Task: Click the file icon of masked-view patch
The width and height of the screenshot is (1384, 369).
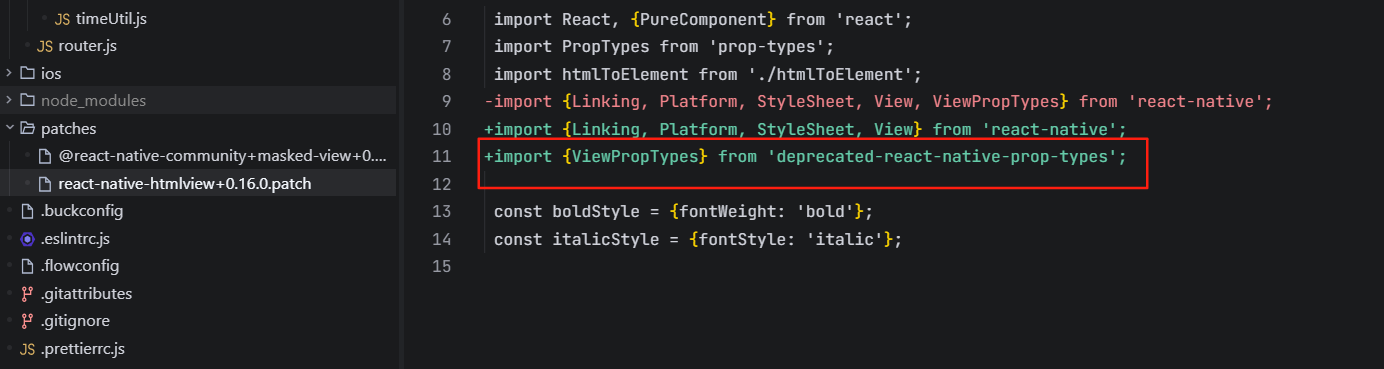Action: coord(44,156)
